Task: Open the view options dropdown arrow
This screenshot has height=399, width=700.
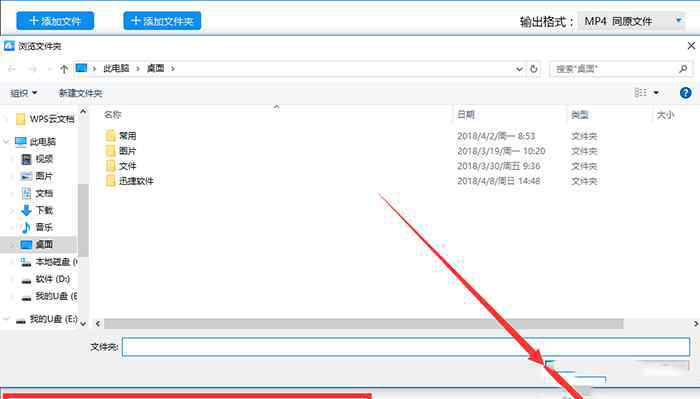Action: coord(656,92)
